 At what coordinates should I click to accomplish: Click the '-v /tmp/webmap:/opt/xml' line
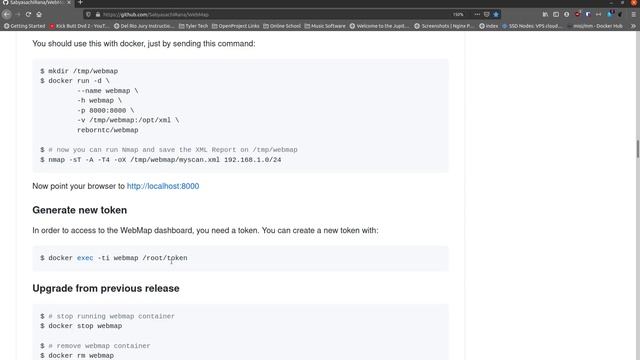[128, 120]
